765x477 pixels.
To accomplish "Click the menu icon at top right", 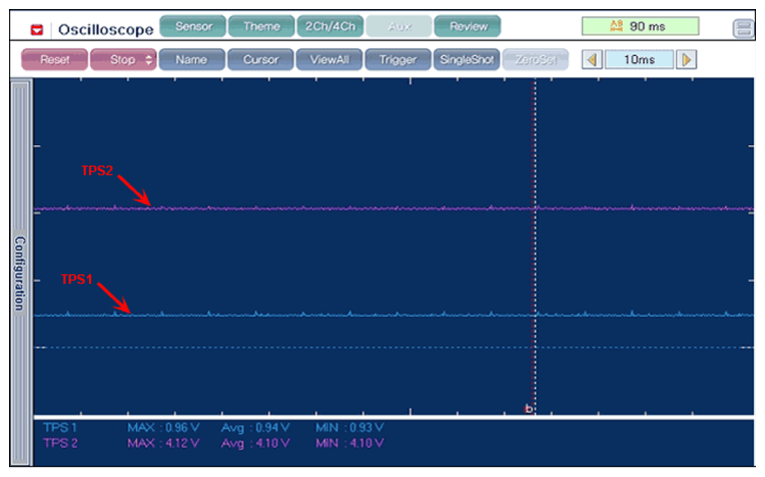I will click(744, 28).
